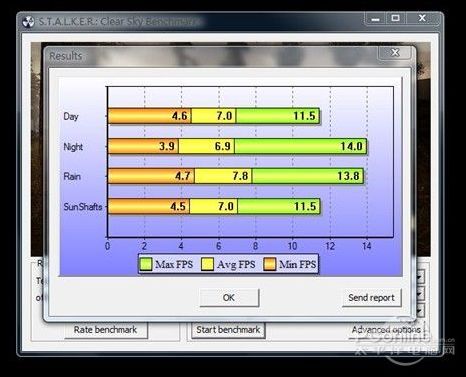Click the OK button in Results dialog
The width and height of the screenshot is (466, 377).
(229, 297)
